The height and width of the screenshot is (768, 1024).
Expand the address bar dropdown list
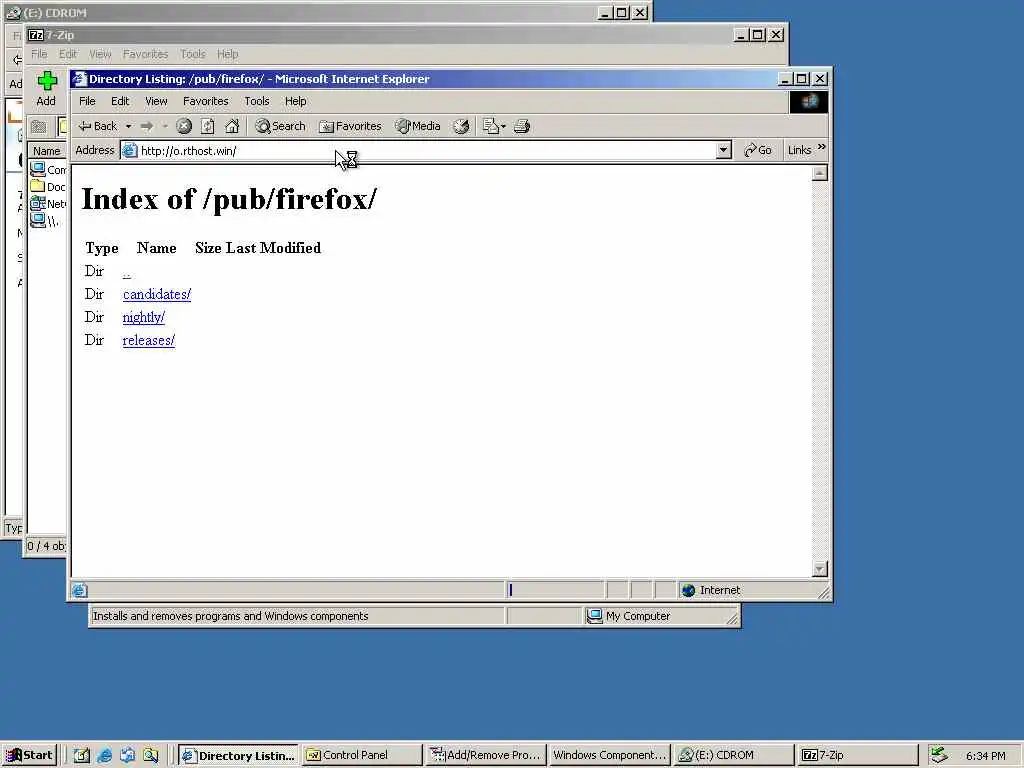[x=723, y=151]
